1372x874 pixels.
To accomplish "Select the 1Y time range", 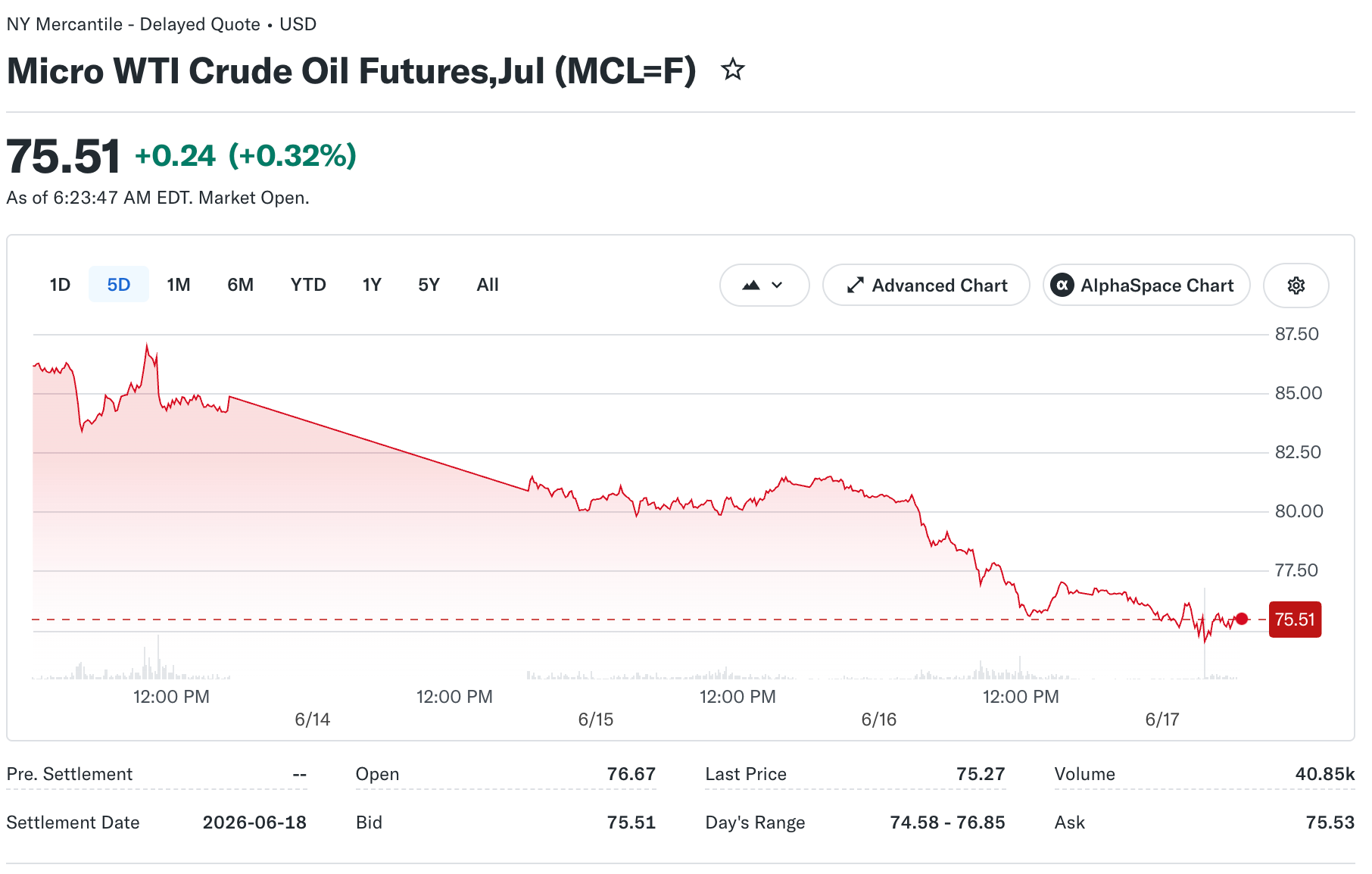I will (372, 285).
